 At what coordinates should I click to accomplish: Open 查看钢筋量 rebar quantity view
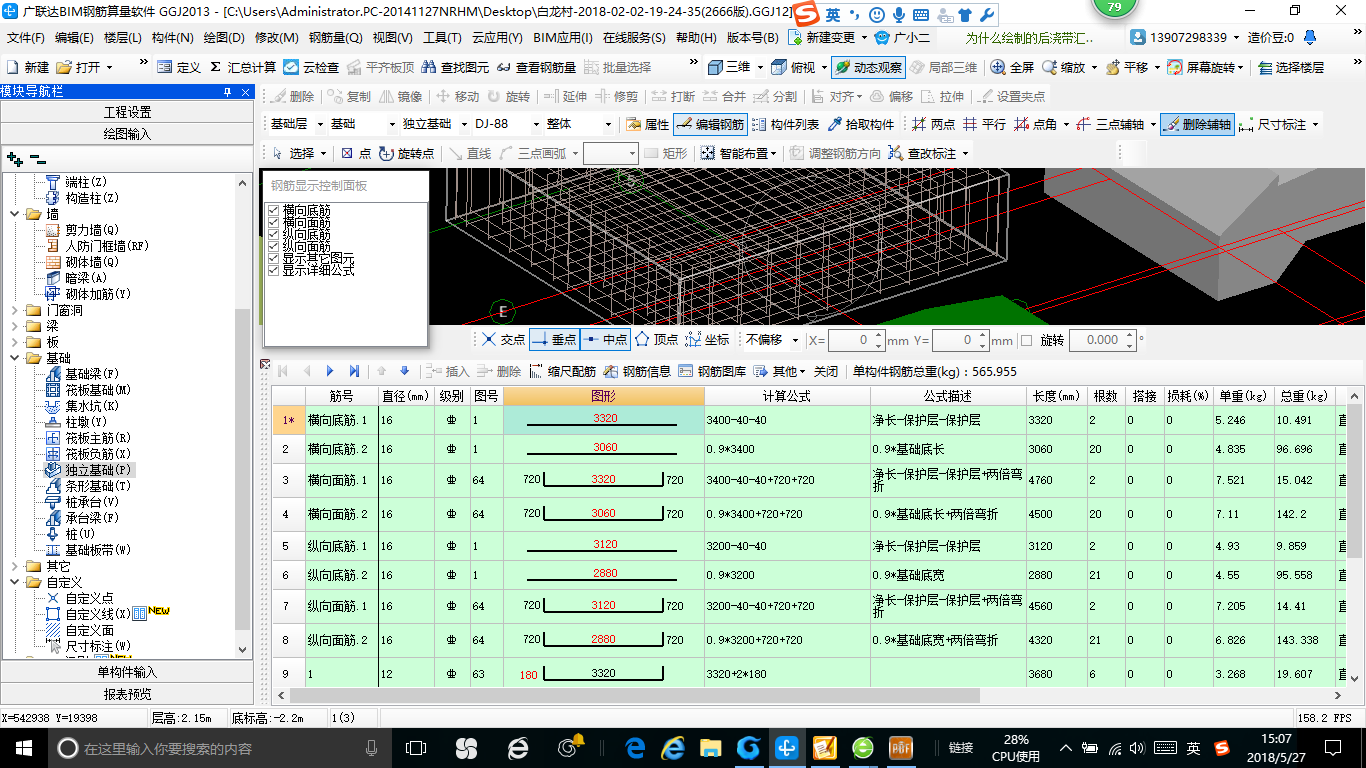point(537,68)
